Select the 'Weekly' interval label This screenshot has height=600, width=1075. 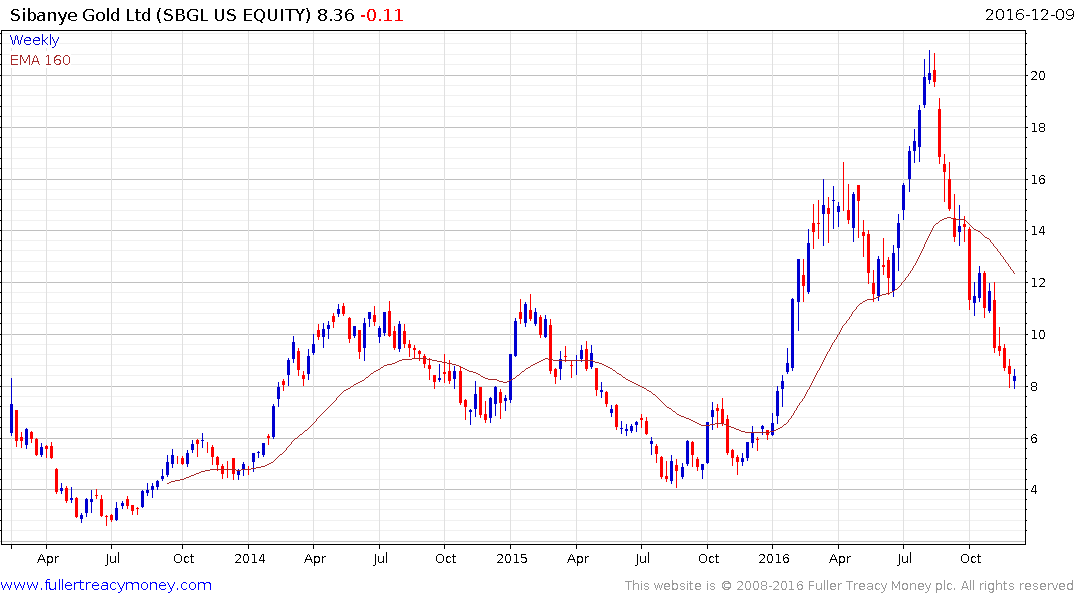click(34, 40)
